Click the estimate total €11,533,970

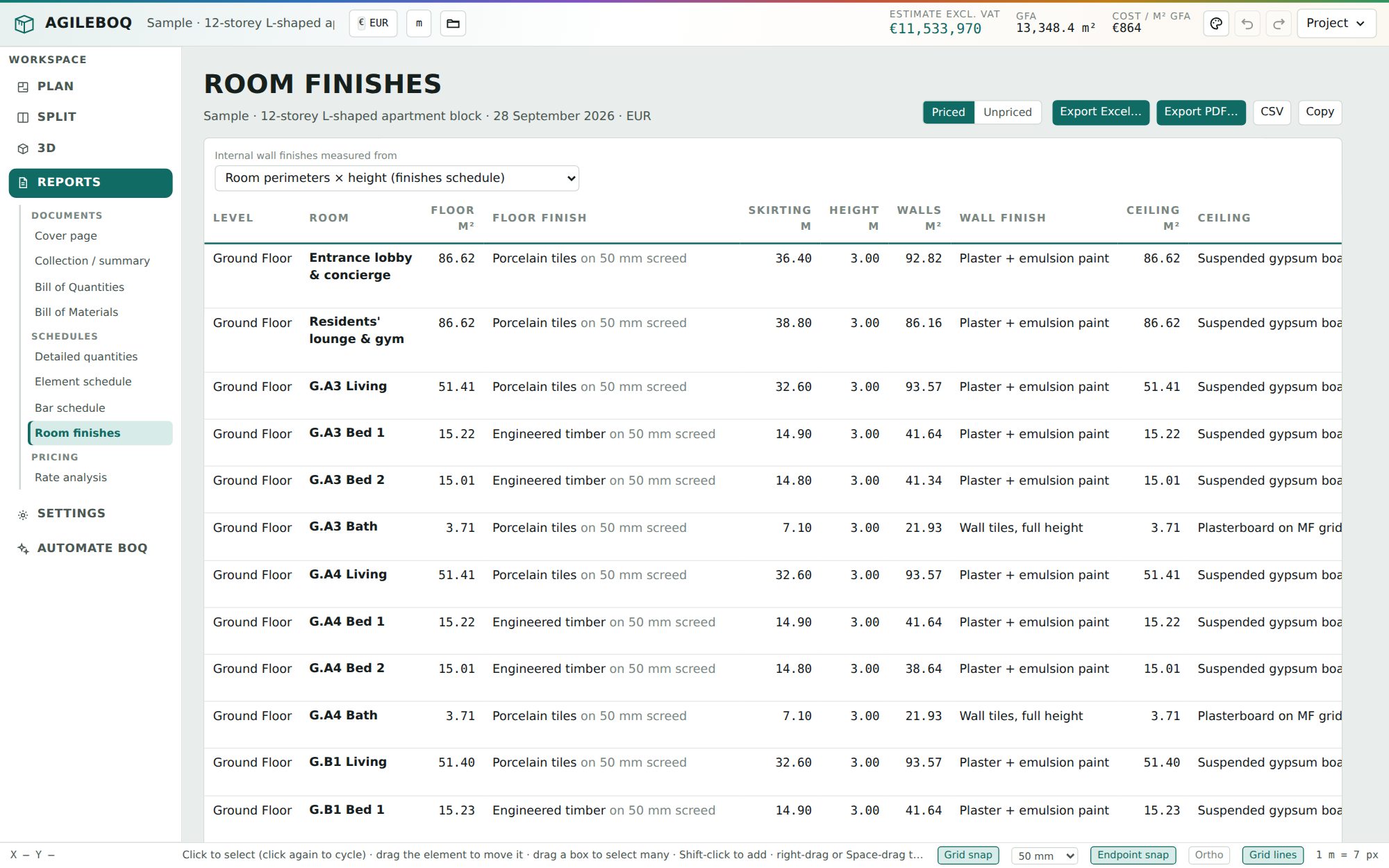(935, 29)
